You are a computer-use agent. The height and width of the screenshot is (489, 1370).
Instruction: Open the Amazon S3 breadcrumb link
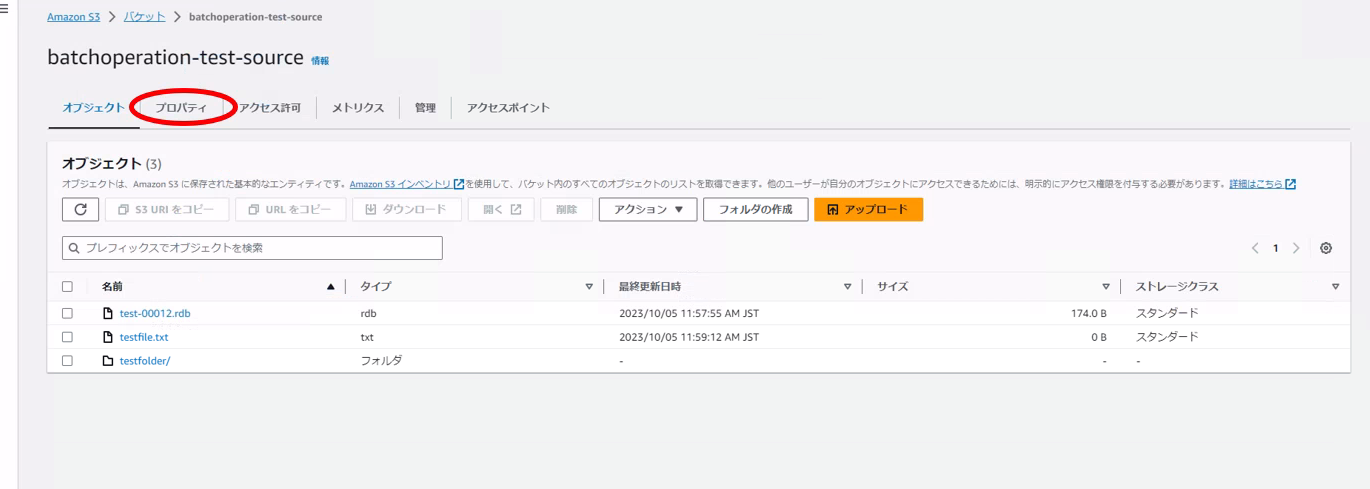[x=73, y=17]
